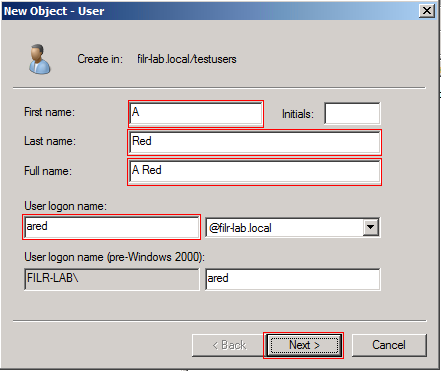Click the filr-lab.local/testusers path text

pos(187,59)
